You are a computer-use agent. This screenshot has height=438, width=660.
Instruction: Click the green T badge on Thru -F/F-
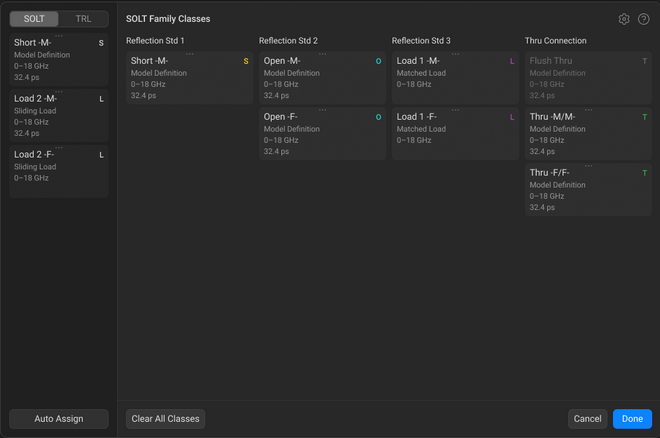(644, 173)
